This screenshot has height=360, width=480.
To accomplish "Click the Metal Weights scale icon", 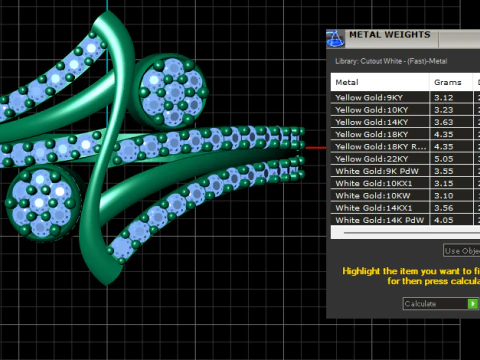I will 335,39.
